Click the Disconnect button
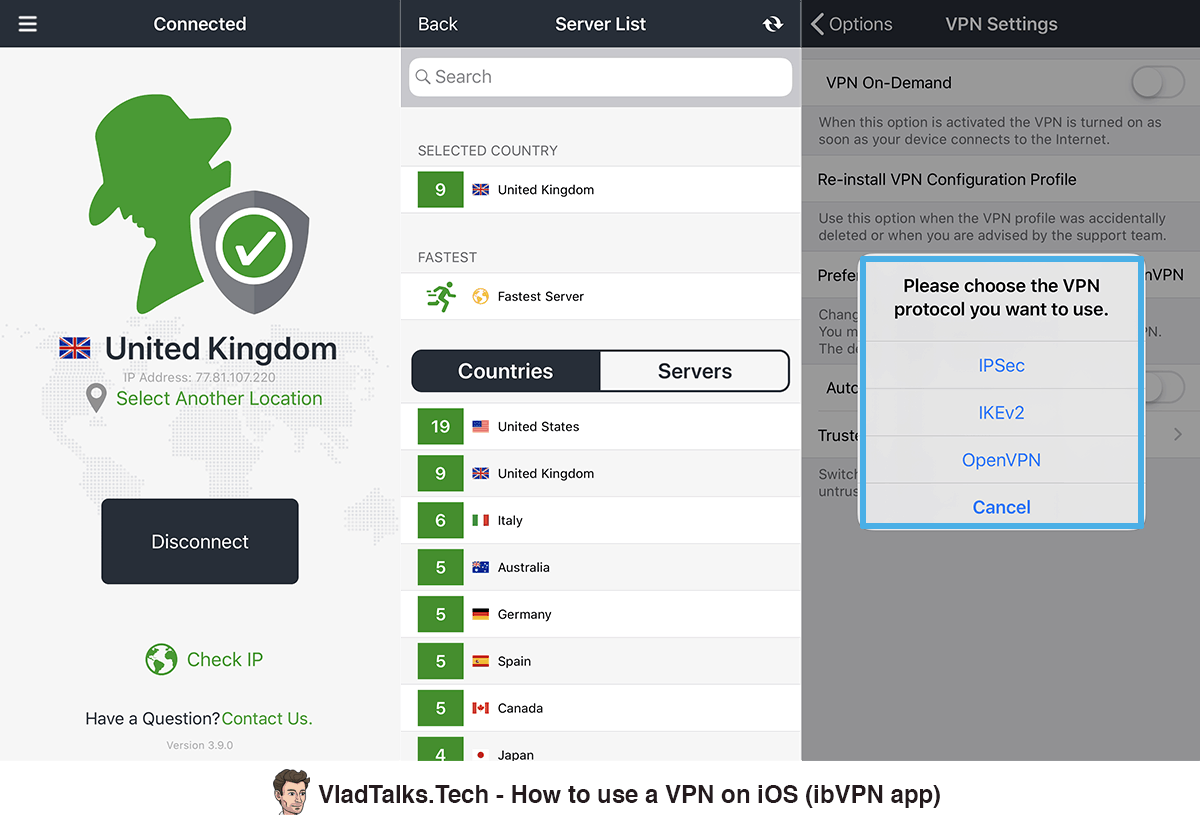 click(x=200, y=541)
